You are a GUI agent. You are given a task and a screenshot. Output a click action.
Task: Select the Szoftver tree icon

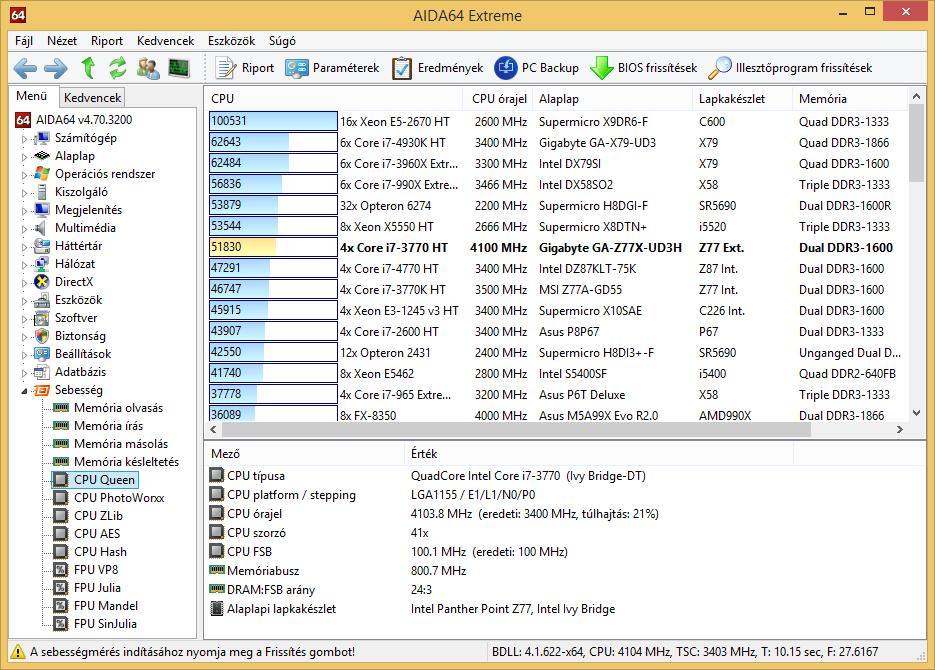point(42,318)
